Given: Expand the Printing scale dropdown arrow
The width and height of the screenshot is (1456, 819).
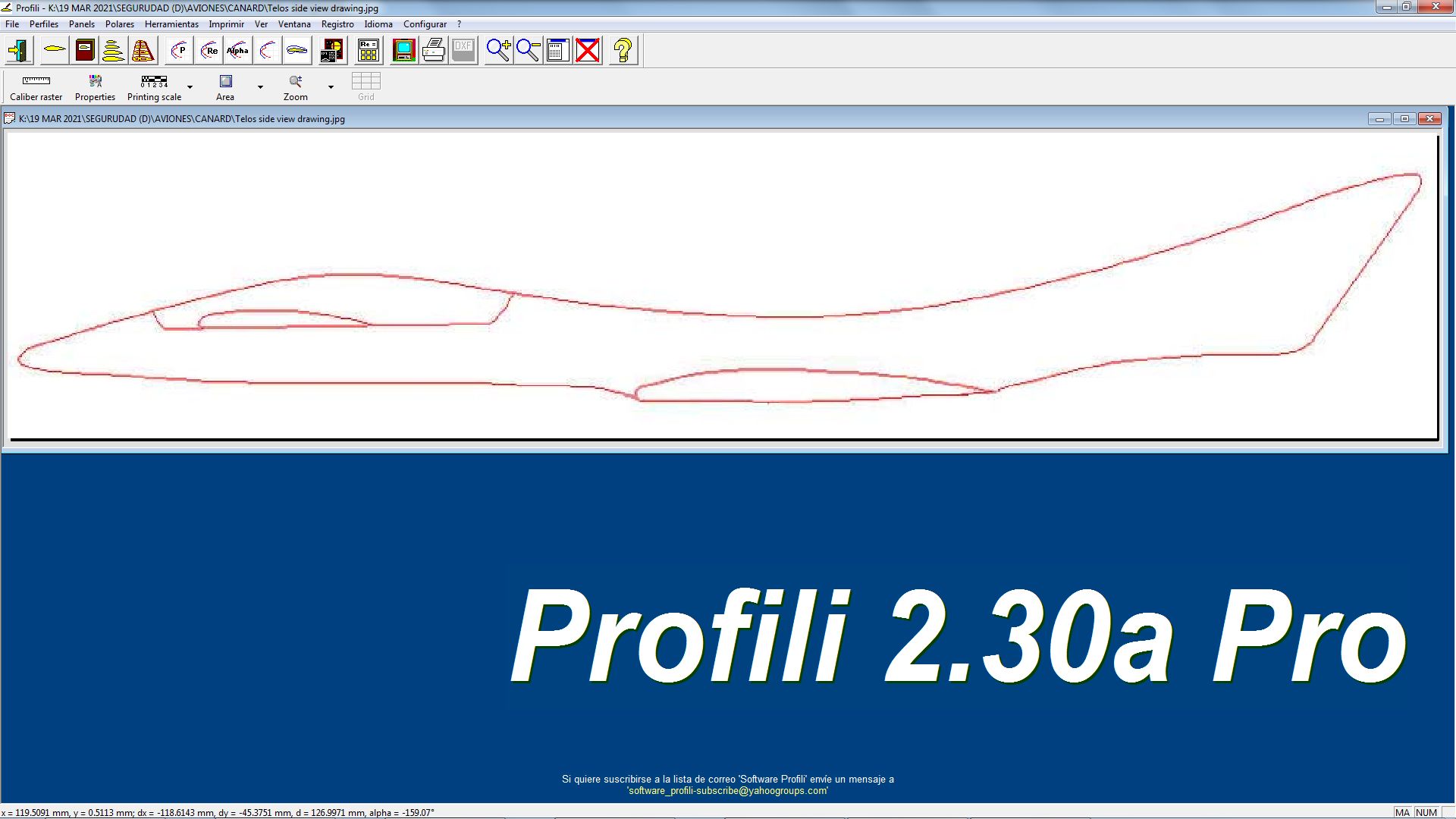Looking at the screenshot, I should coord(190,87).
